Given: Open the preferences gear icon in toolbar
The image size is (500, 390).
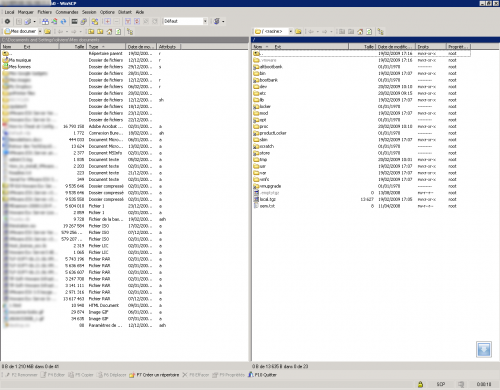Looking at the screenshot, I should click(7, 21).
